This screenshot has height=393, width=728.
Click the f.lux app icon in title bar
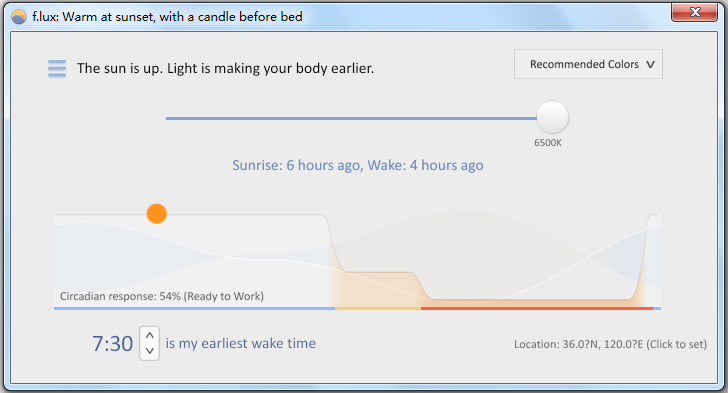(x=19, y=17)
